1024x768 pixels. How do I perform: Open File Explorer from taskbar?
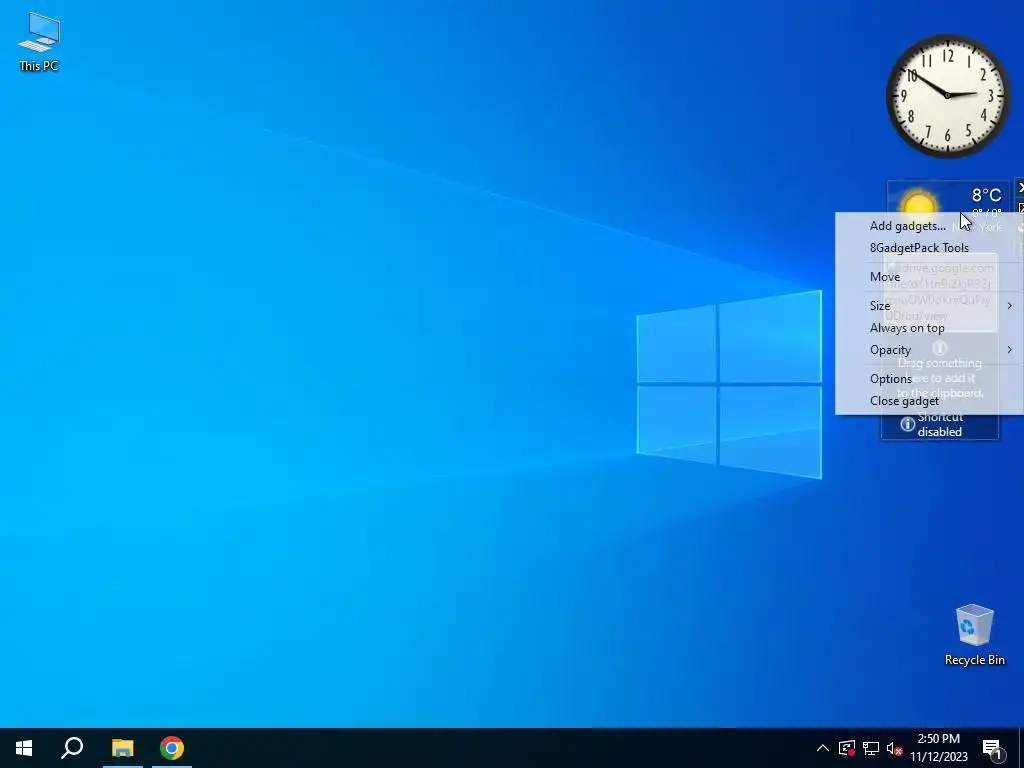122,748
